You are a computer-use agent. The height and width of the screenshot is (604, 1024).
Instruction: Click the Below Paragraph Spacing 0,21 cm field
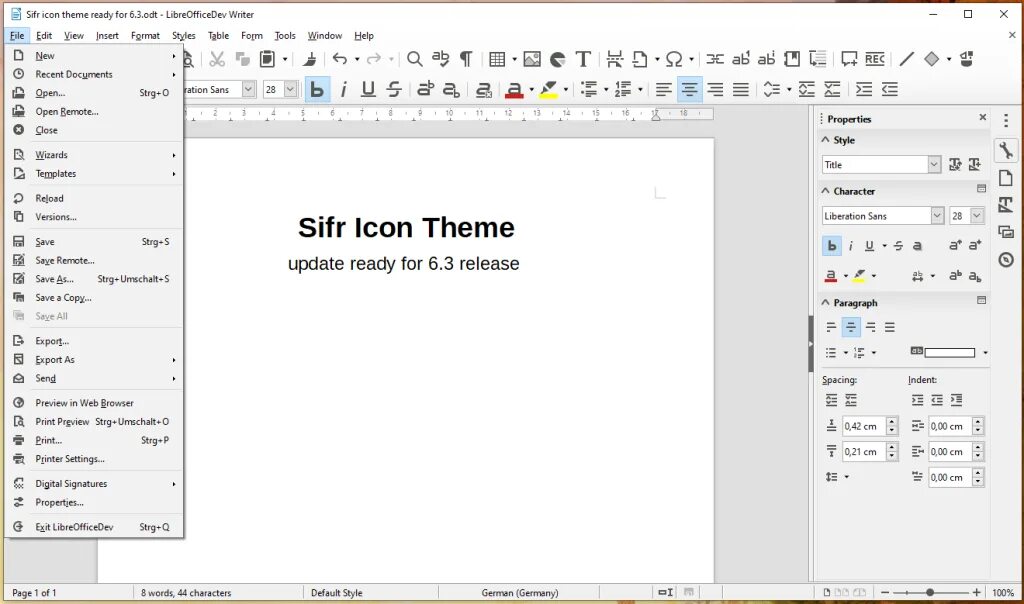point(864,452)
